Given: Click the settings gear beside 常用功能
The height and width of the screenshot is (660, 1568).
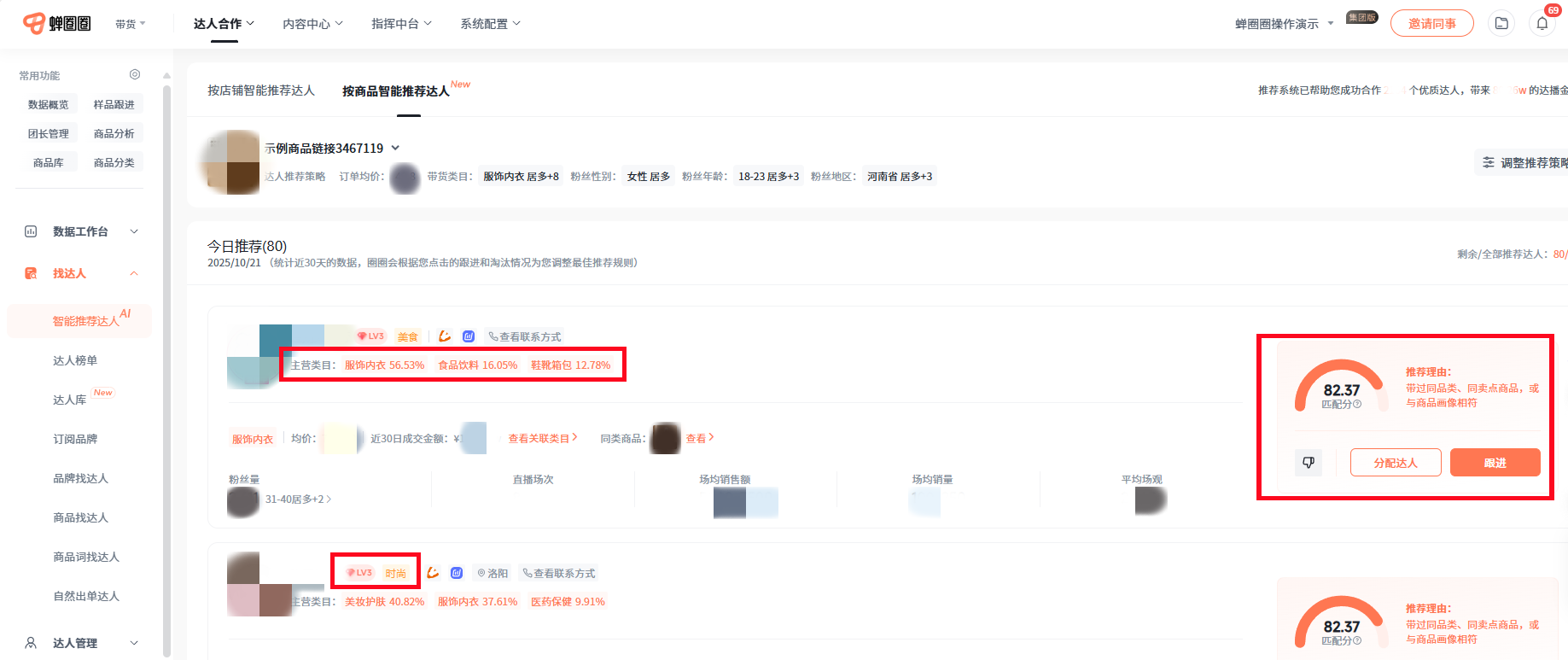Looking at the screenshot, I should 135,75.
